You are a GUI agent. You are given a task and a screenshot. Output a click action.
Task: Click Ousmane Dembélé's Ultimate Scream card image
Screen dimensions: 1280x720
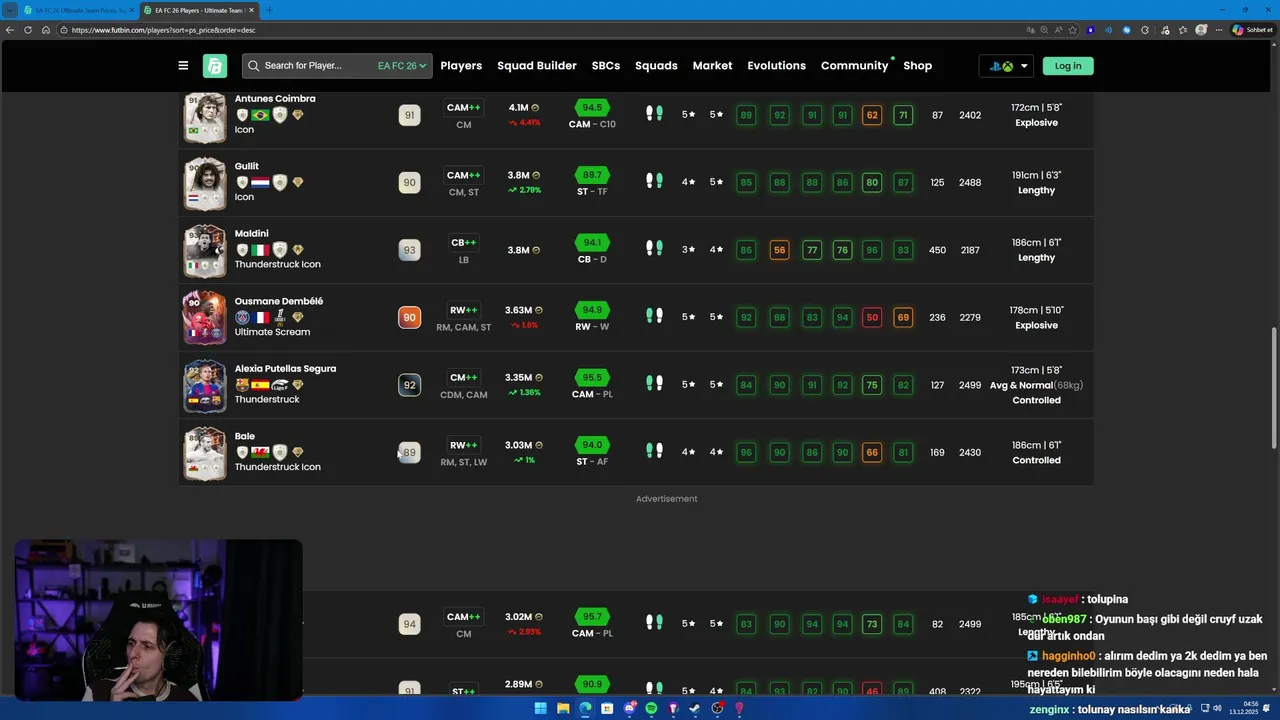[x=205, y=317]
